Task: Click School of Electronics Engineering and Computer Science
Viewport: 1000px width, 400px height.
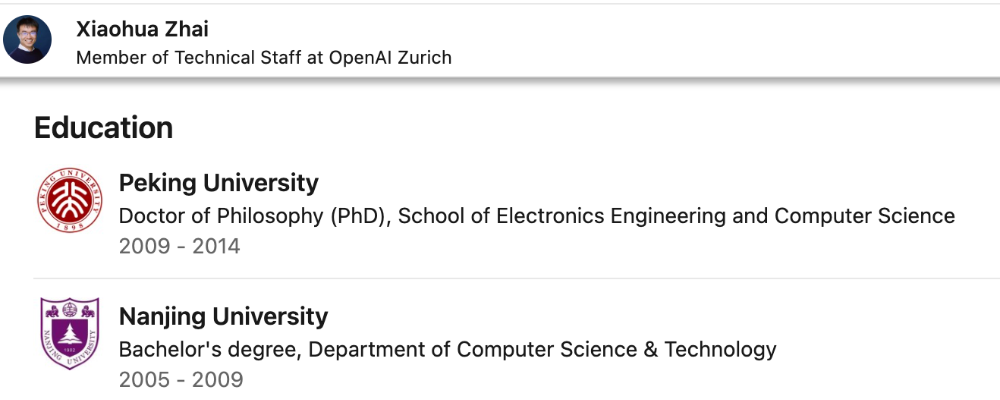Action: tap(676, 216)
